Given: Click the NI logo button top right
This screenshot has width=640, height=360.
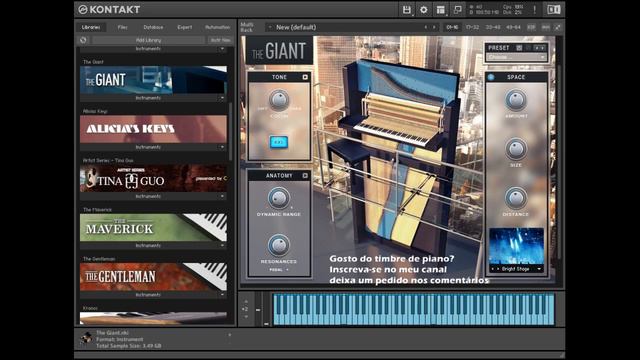Looking at the screenshot, I should pyautogui.click(x=553, y=10).
